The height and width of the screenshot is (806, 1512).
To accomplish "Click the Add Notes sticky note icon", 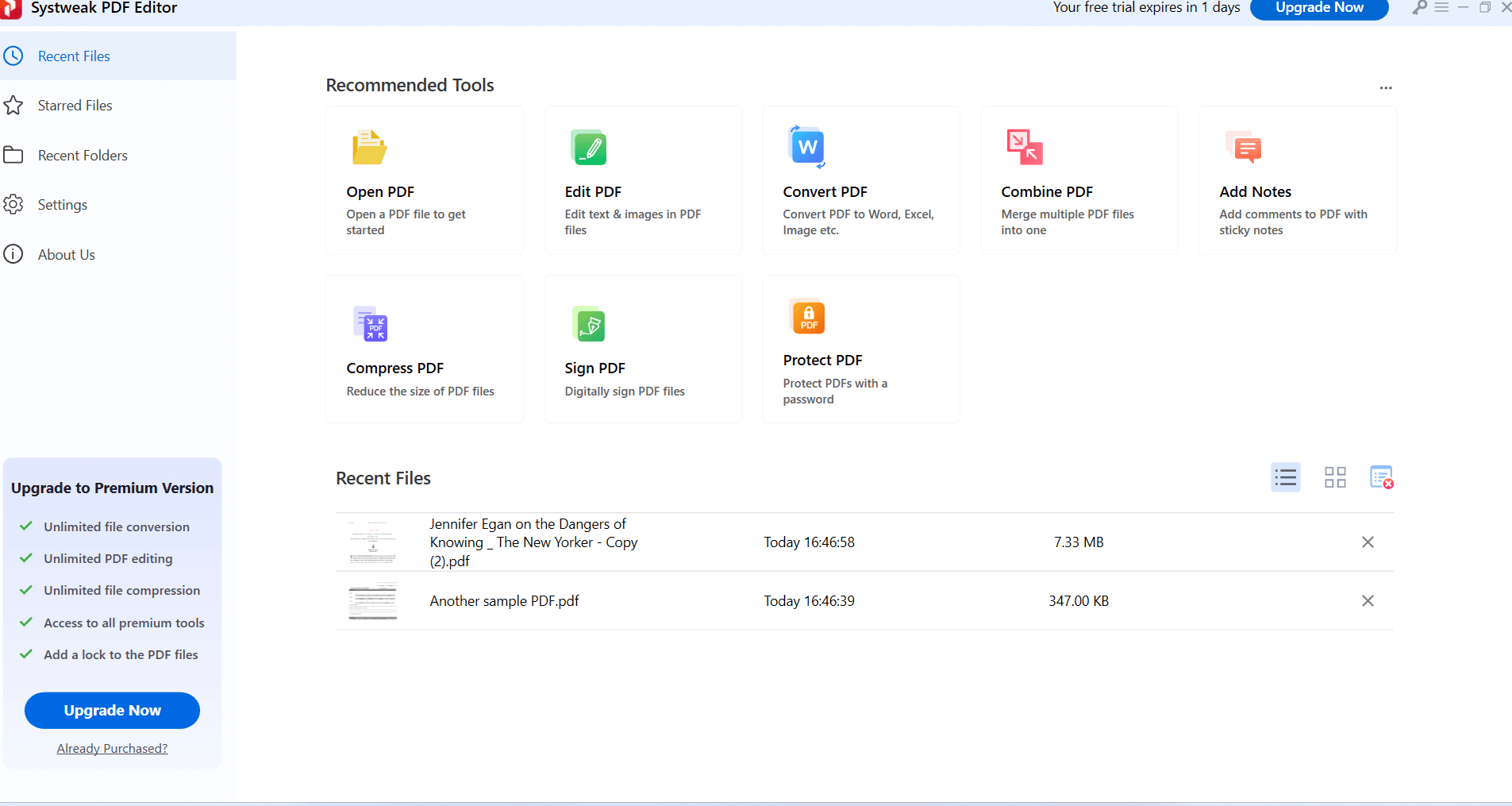I will pyautogui.click(x=1244, y=147).
